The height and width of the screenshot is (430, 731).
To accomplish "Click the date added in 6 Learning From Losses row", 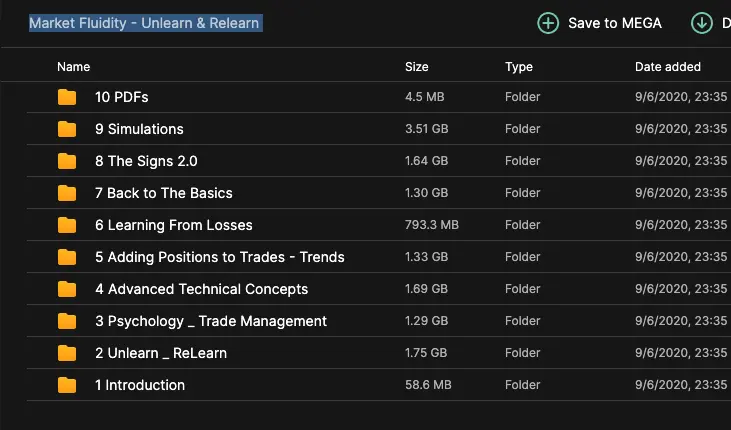I will click(681, 225).
